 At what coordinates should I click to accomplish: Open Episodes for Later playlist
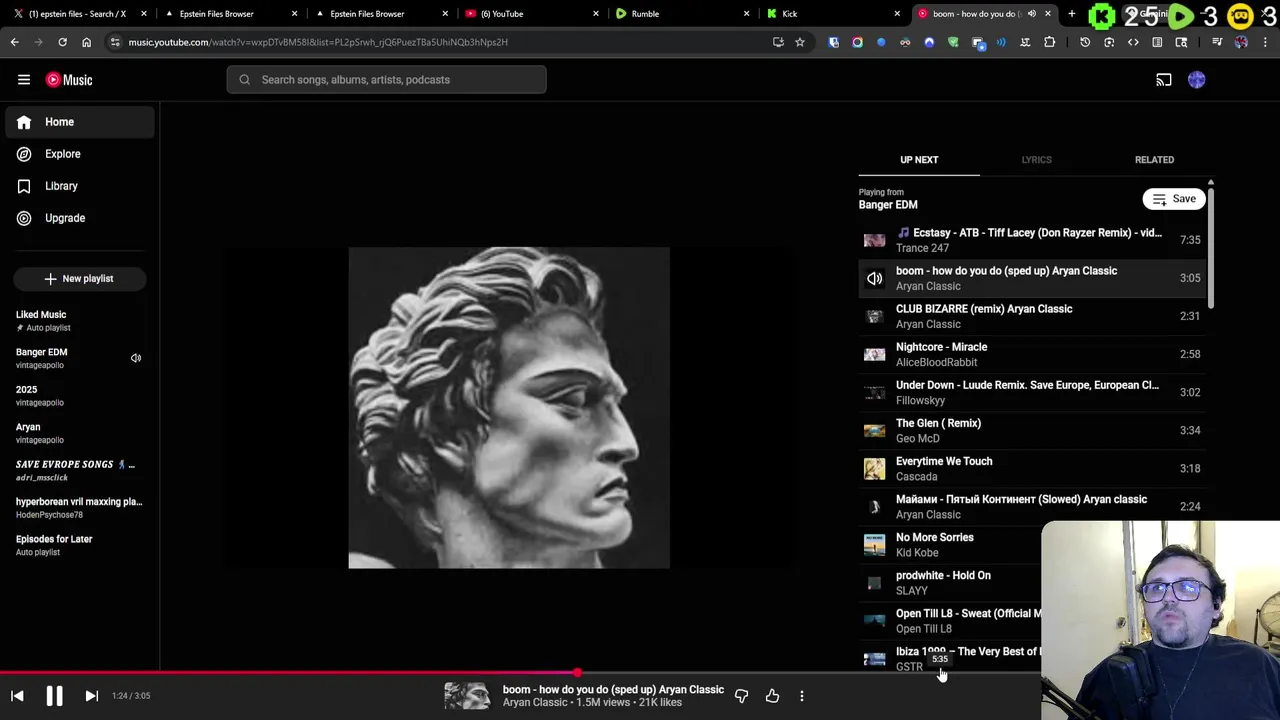pyautogui.click(x=80, y=545)
